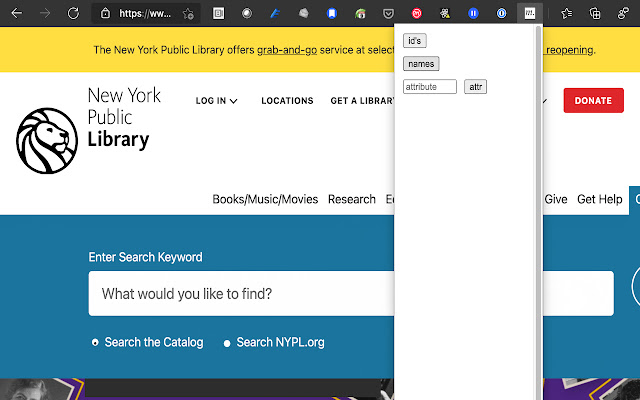
Task: Open the Research menu
Action: [352, 199]
